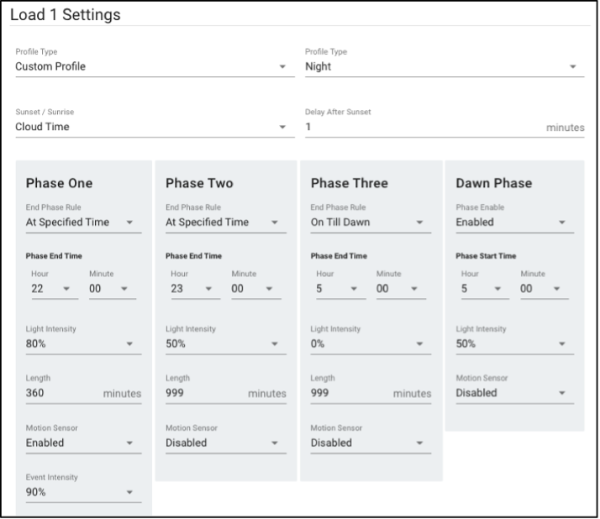Screen dimensions: 600x519
Task: Open Event Intensity 90% dropdown
Action: click(x=83, y=493)
